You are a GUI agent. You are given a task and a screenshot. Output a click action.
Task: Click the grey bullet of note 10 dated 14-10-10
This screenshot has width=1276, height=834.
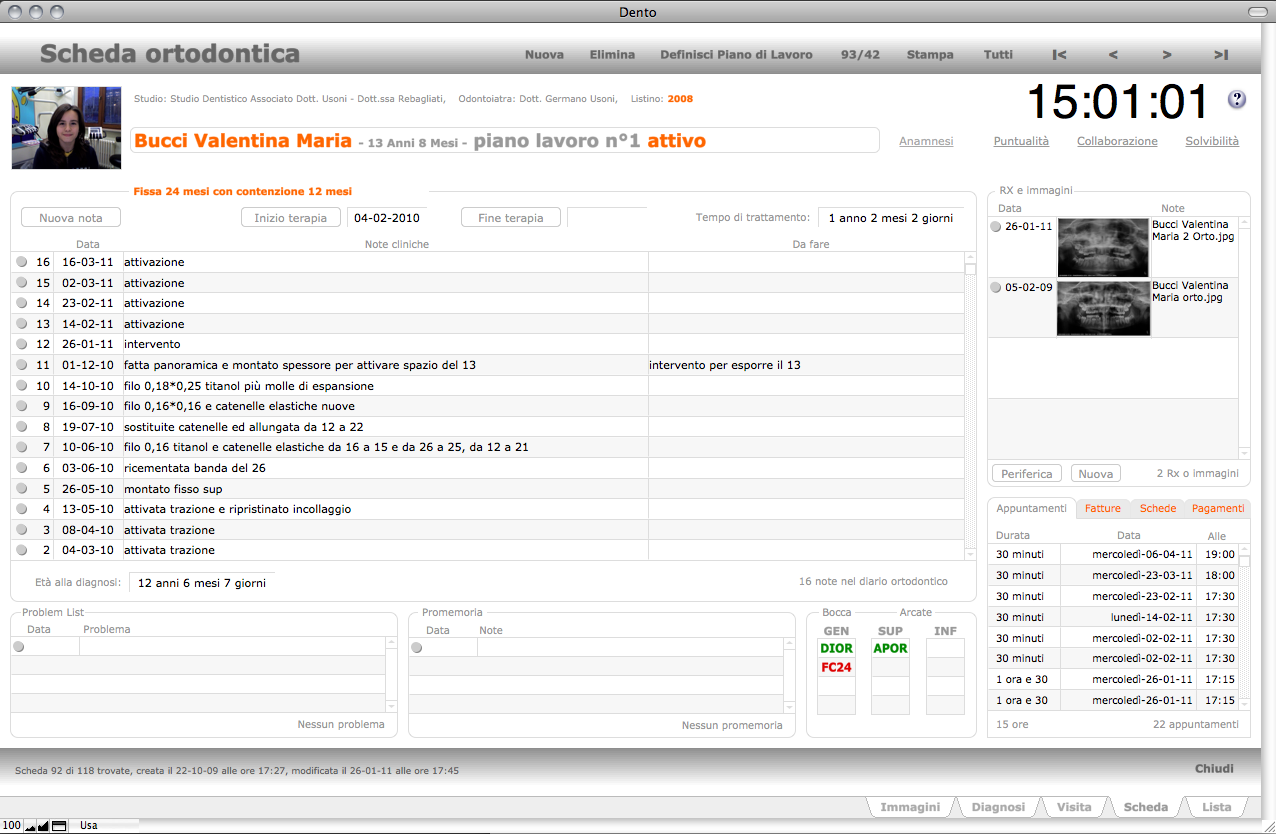click(22, 386)
